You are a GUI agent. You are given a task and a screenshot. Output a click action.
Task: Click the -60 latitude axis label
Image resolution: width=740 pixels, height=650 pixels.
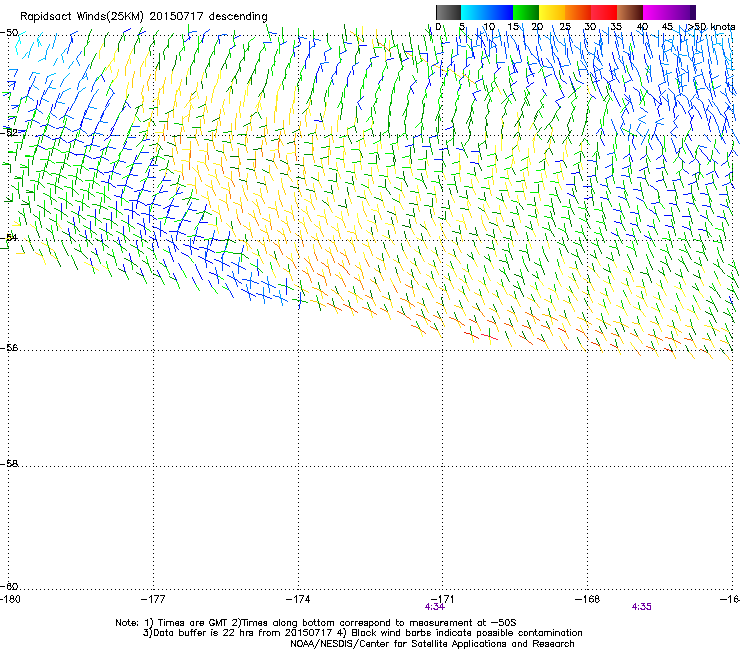tap(9, 586)
